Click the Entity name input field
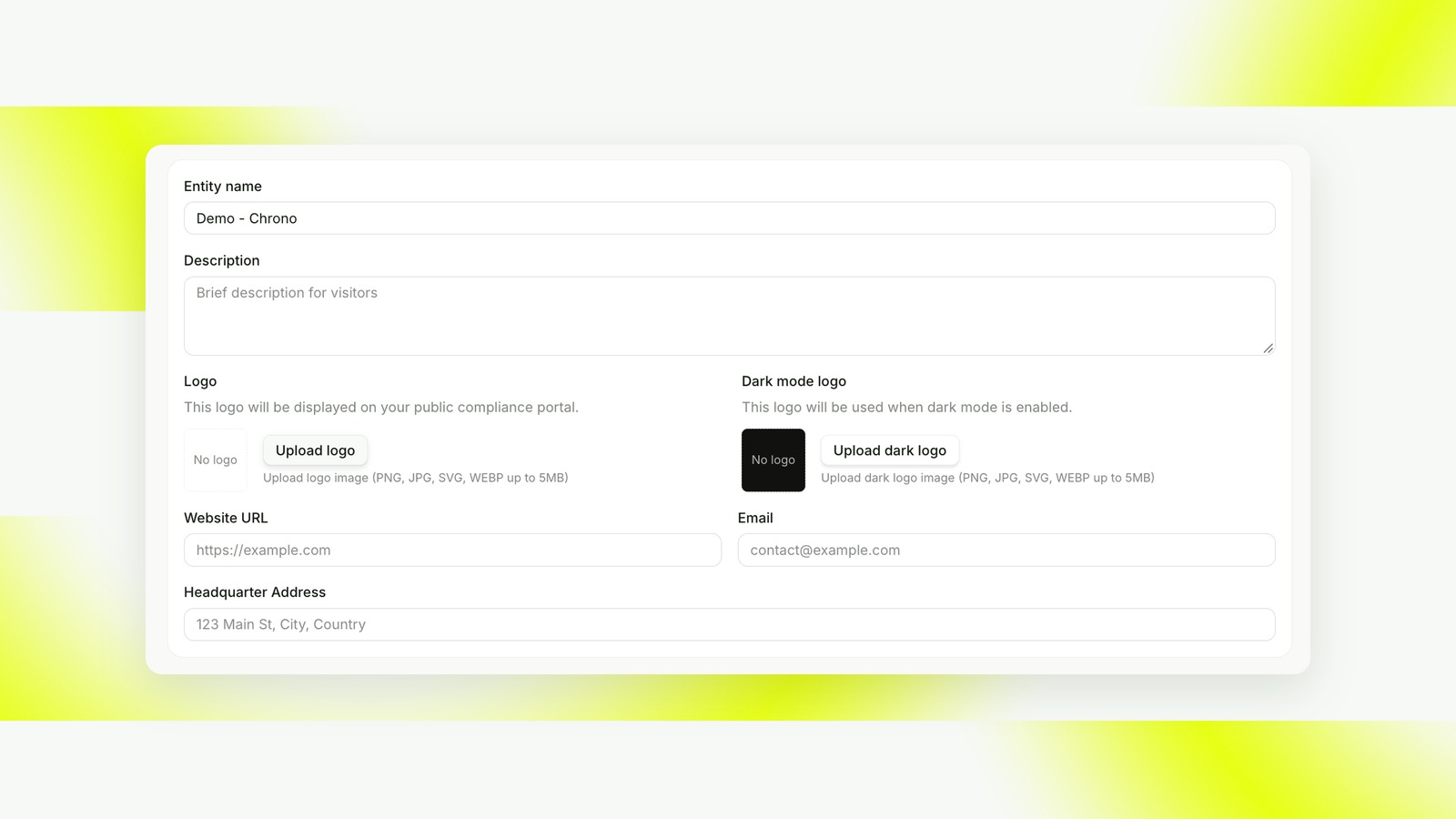Screen dimensions: 1456x819 pos(729,218)
